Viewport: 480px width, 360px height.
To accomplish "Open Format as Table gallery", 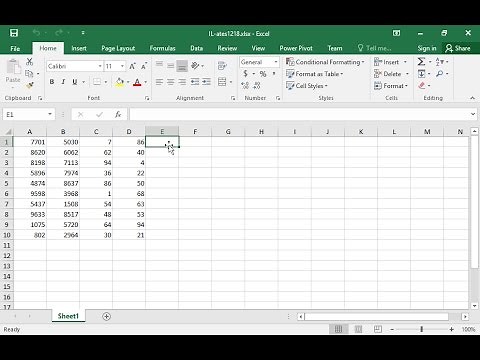I will (x=314, y=74).
